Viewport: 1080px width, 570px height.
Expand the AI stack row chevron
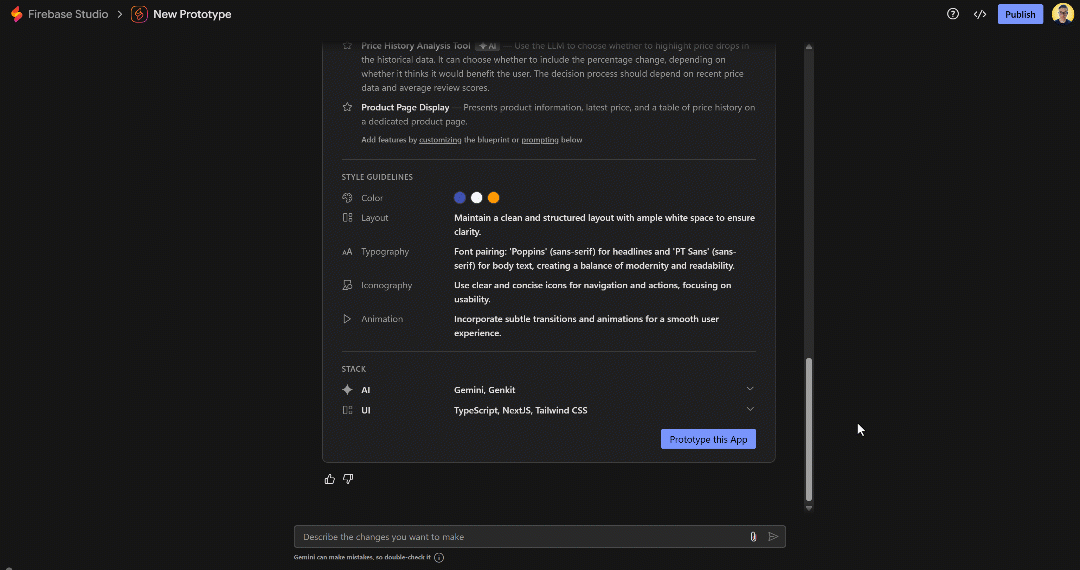[x=750, y=389]
